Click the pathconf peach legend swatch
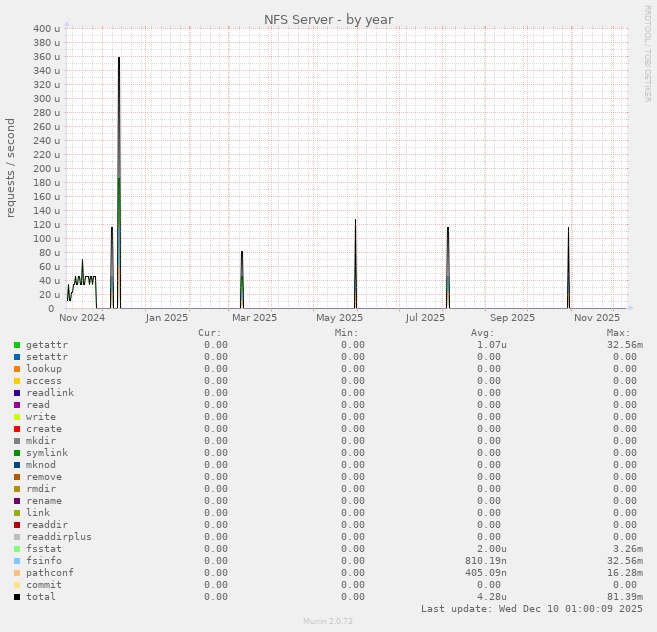The width and height of the screenshot is (657, 632). [x=17, y=573]
